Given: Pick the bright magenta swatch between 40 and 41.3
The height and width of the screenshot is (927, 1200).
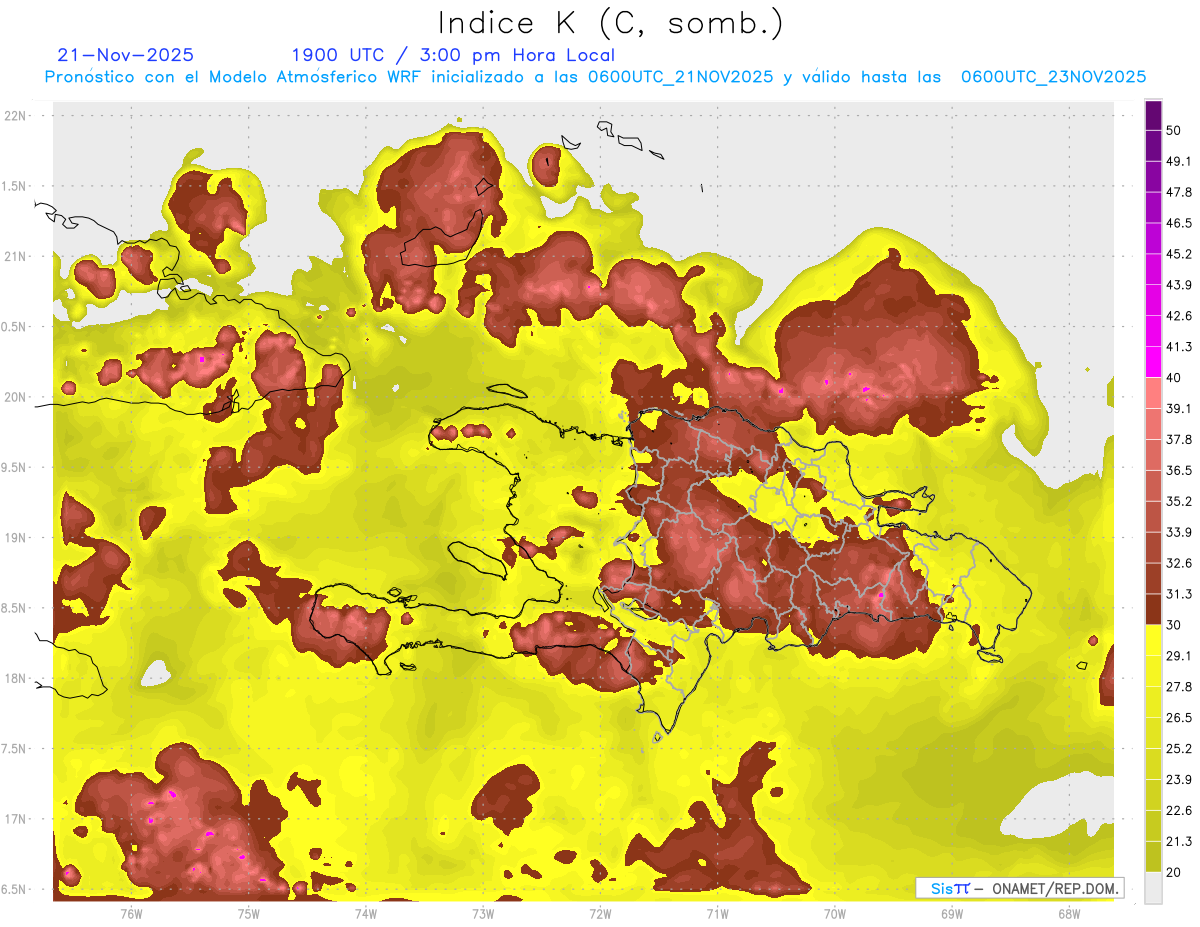Looking at the screenshot, I should pyautogui.click(x=1153, y=362).
